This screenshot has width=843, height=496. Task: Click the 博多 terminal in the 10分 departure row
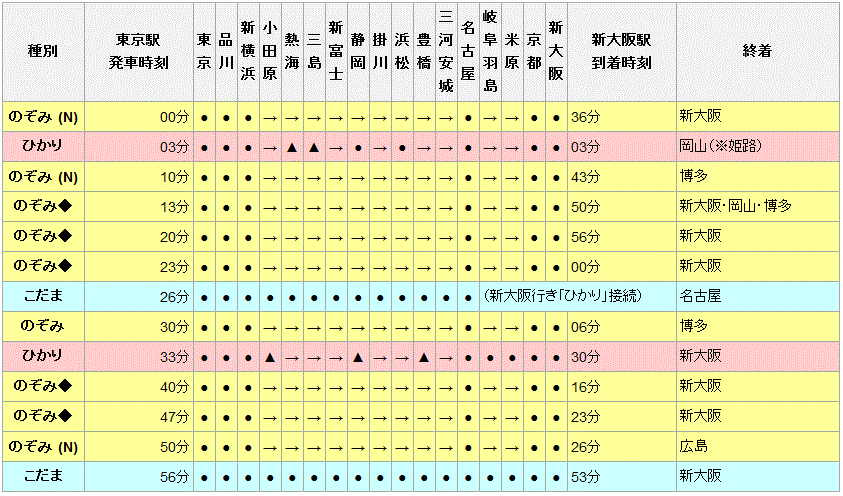tap(757, 177)
